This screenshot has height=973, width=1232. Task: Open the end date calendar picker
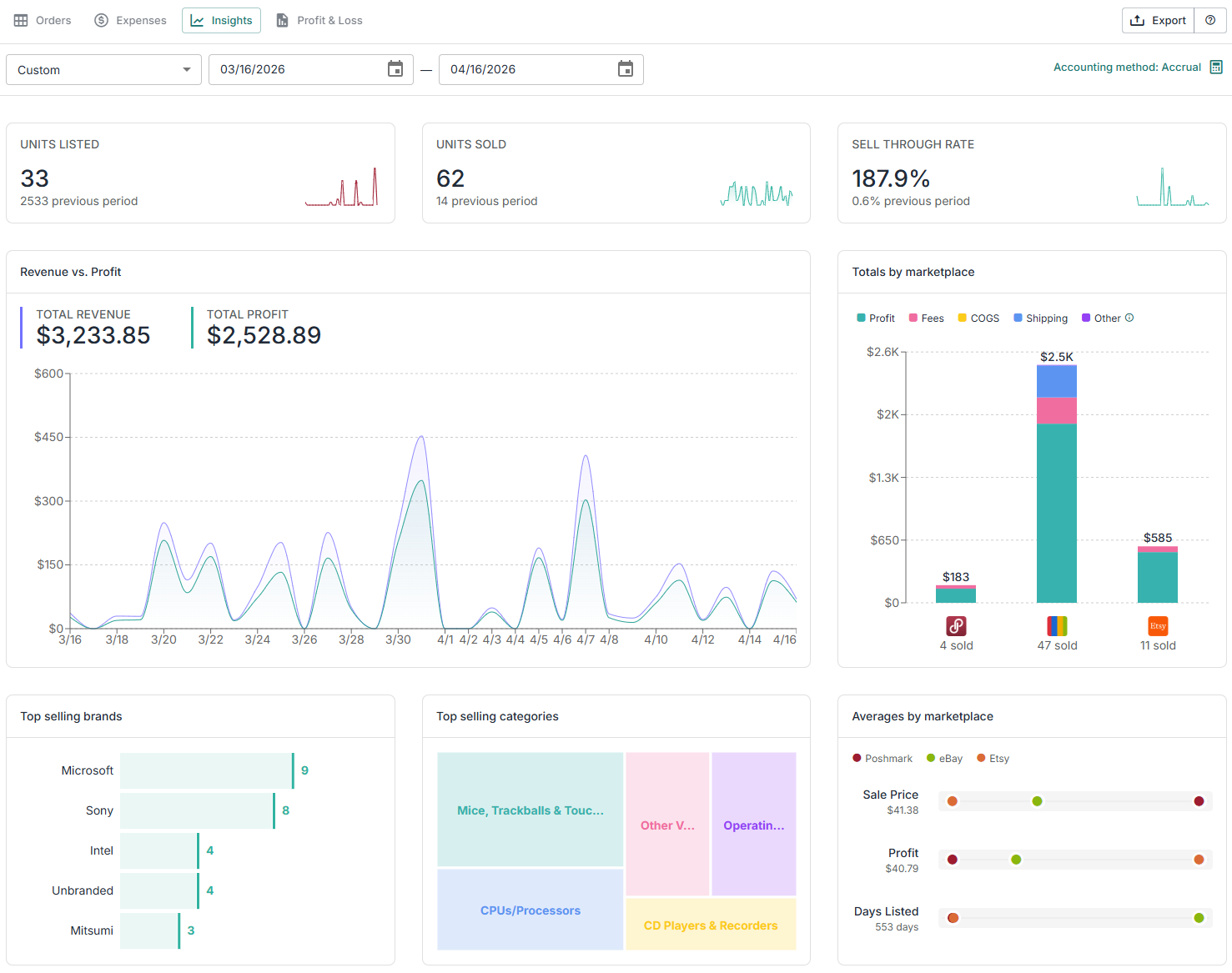625,69
